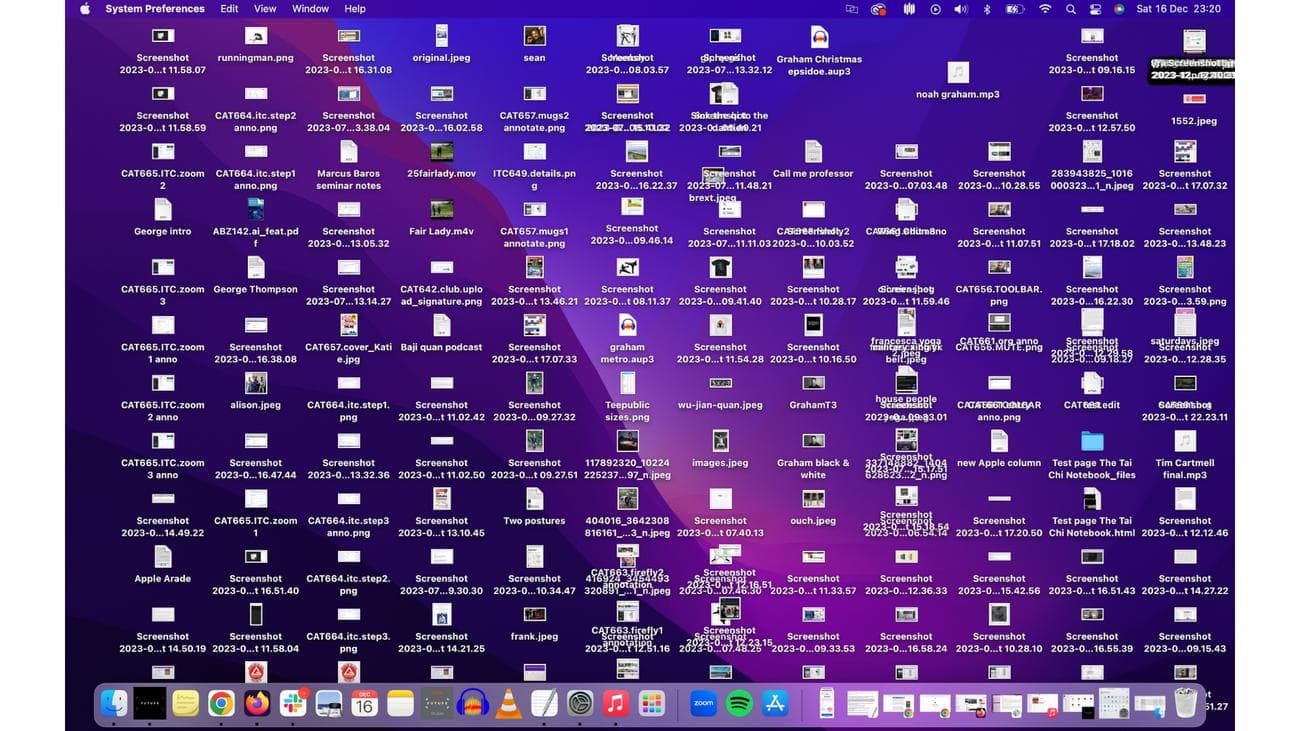Screen dimensions: 1300x731
Task: Launch Slack from the Dock
Action: 294,703
